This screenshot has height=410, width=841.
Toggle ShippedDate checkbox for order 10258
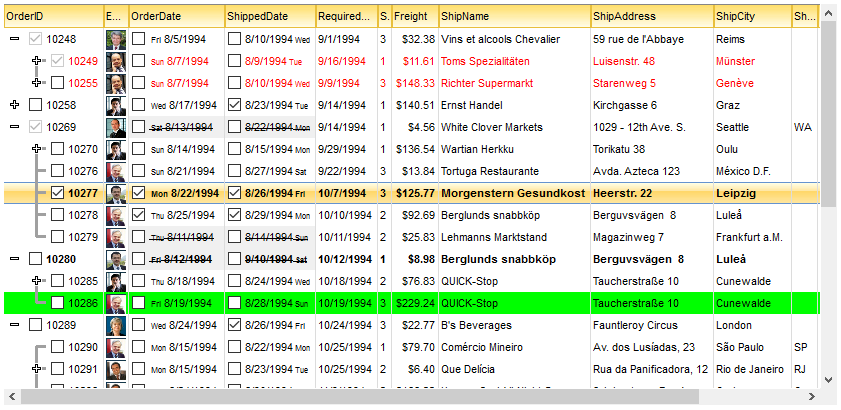click(x=235, y=105)
